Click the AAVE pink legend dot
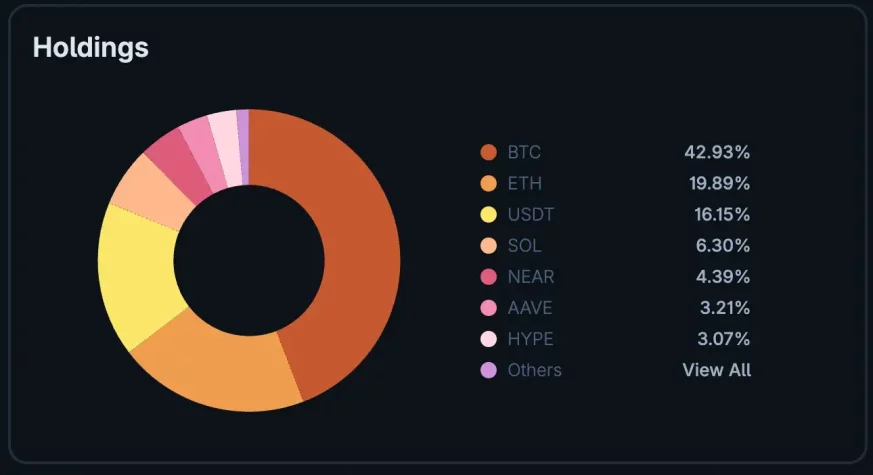 coord(489,308)
